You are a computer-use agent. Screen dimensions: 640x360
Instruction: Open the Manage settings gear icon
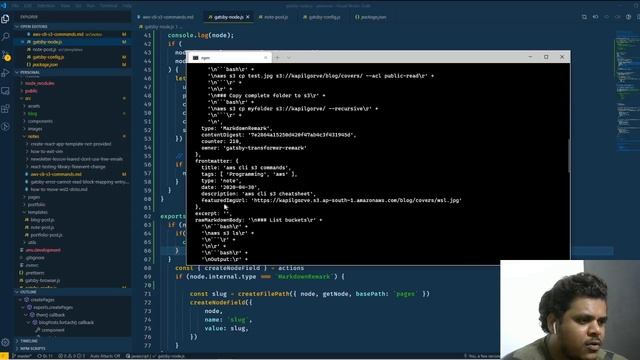(5, 342)
